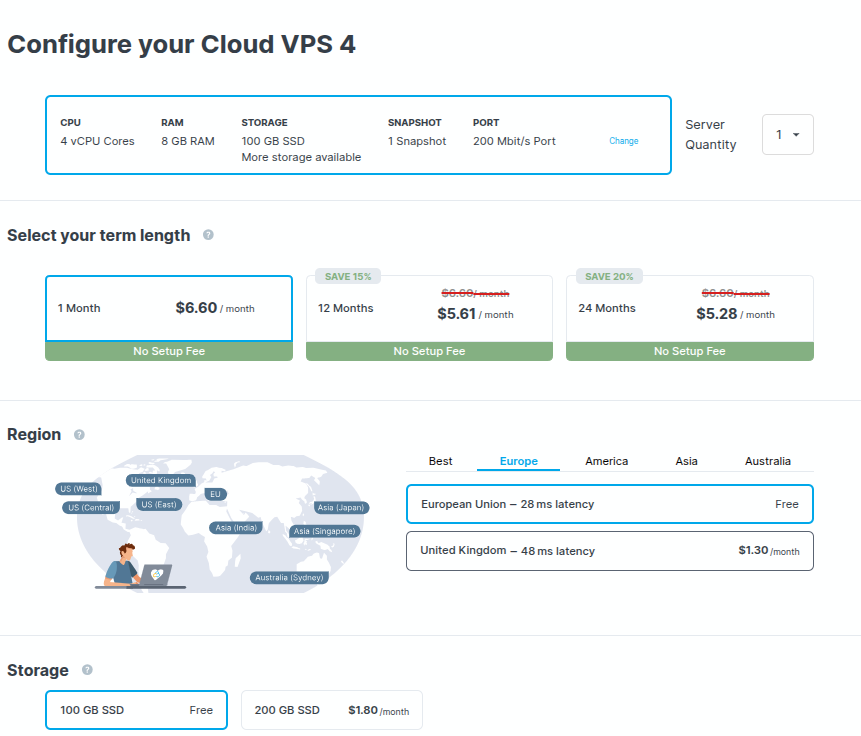
Task: Click the Australia (Sydney) map label
Action: (x=289, y=577)
